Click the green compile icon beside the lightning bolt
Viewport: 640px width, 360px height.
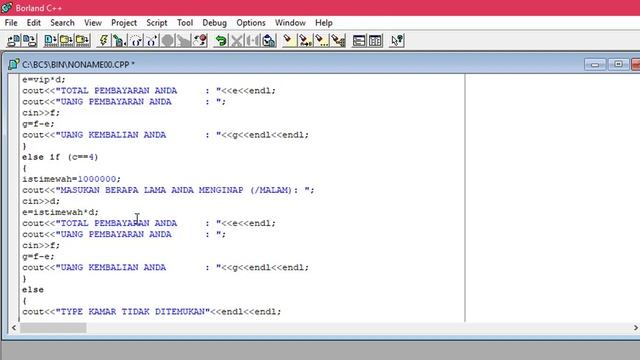point(119,40)
